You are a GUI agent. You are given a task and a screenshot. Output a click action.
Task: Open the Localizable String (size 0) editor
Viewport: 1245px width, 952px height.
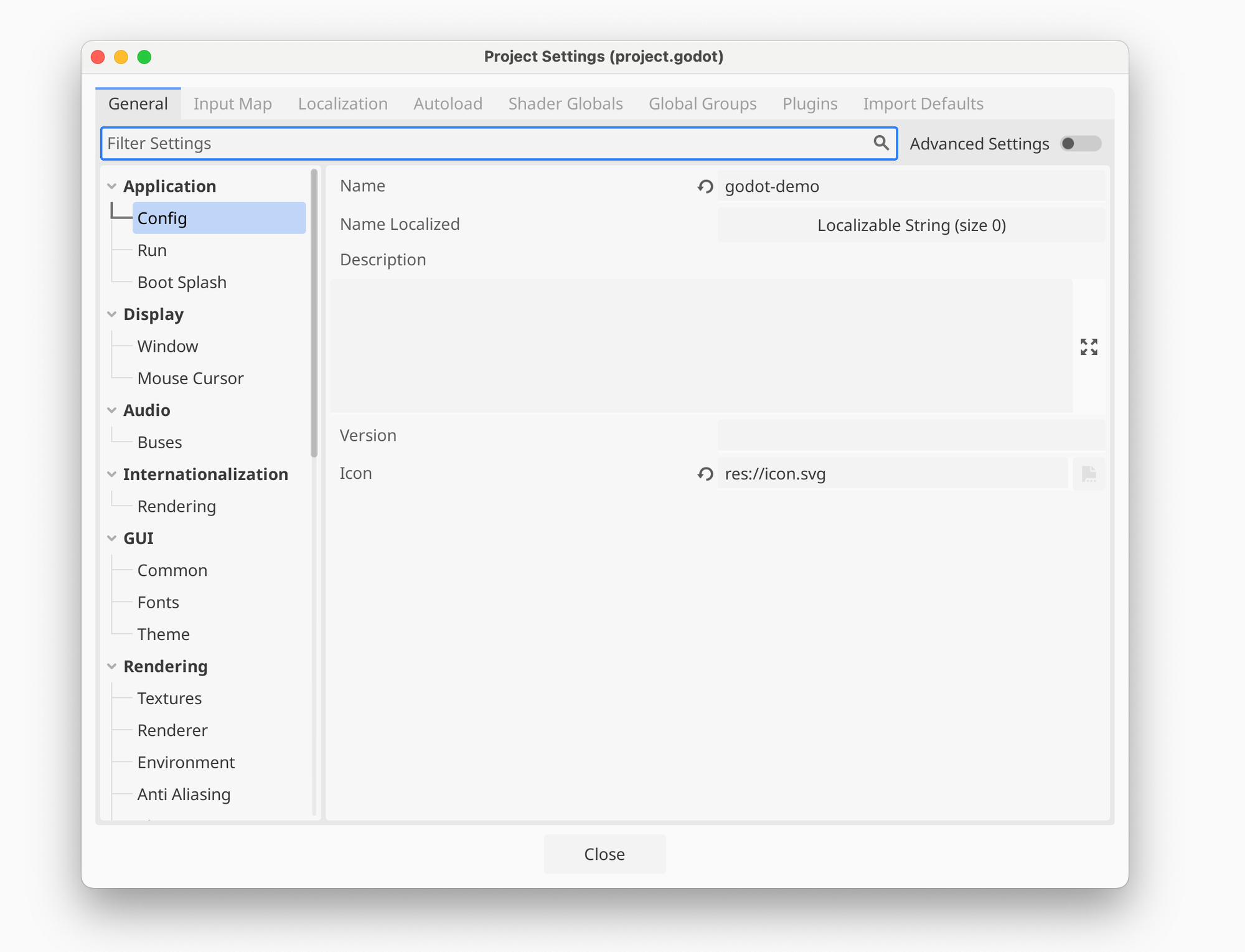click(x=911, y=225)
